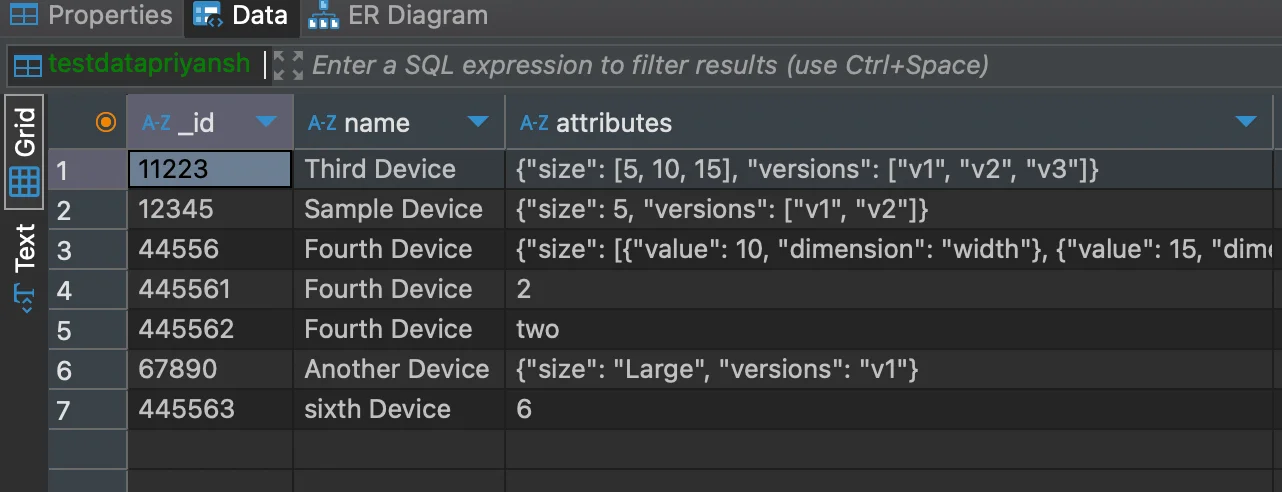Image resolution: width=1282 pixels, height=492 pixels.
Task: Switch to Grid presentation mode
Action: (24, 132)
